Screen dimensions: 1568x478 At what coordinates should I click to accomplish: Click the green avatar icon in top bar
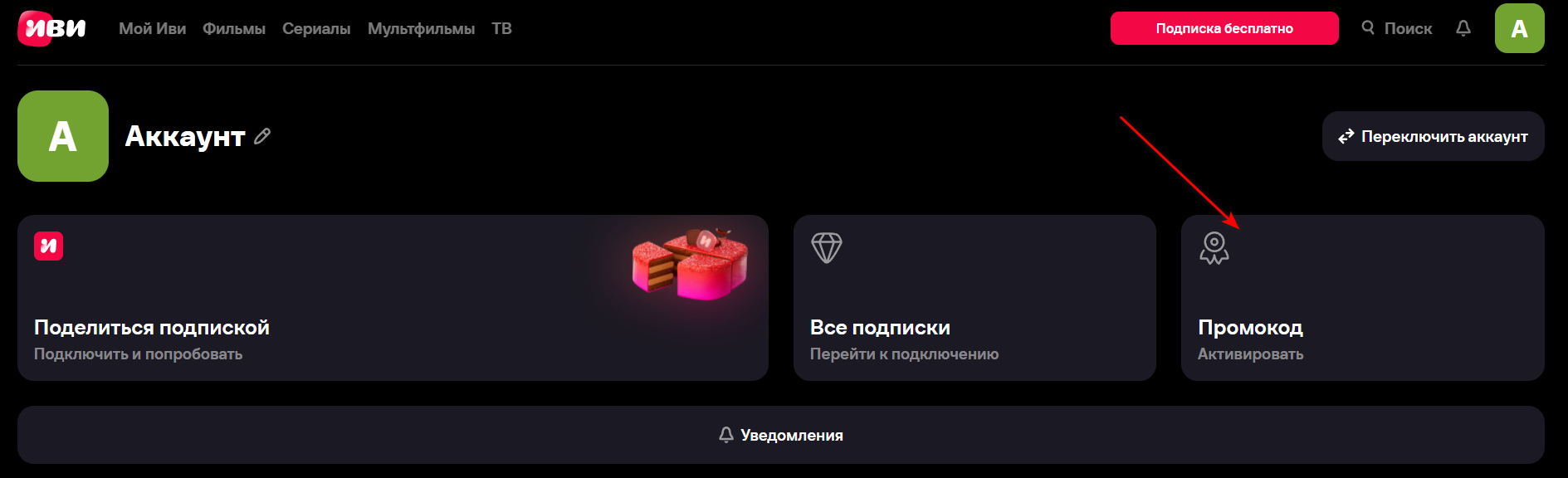1520,28
